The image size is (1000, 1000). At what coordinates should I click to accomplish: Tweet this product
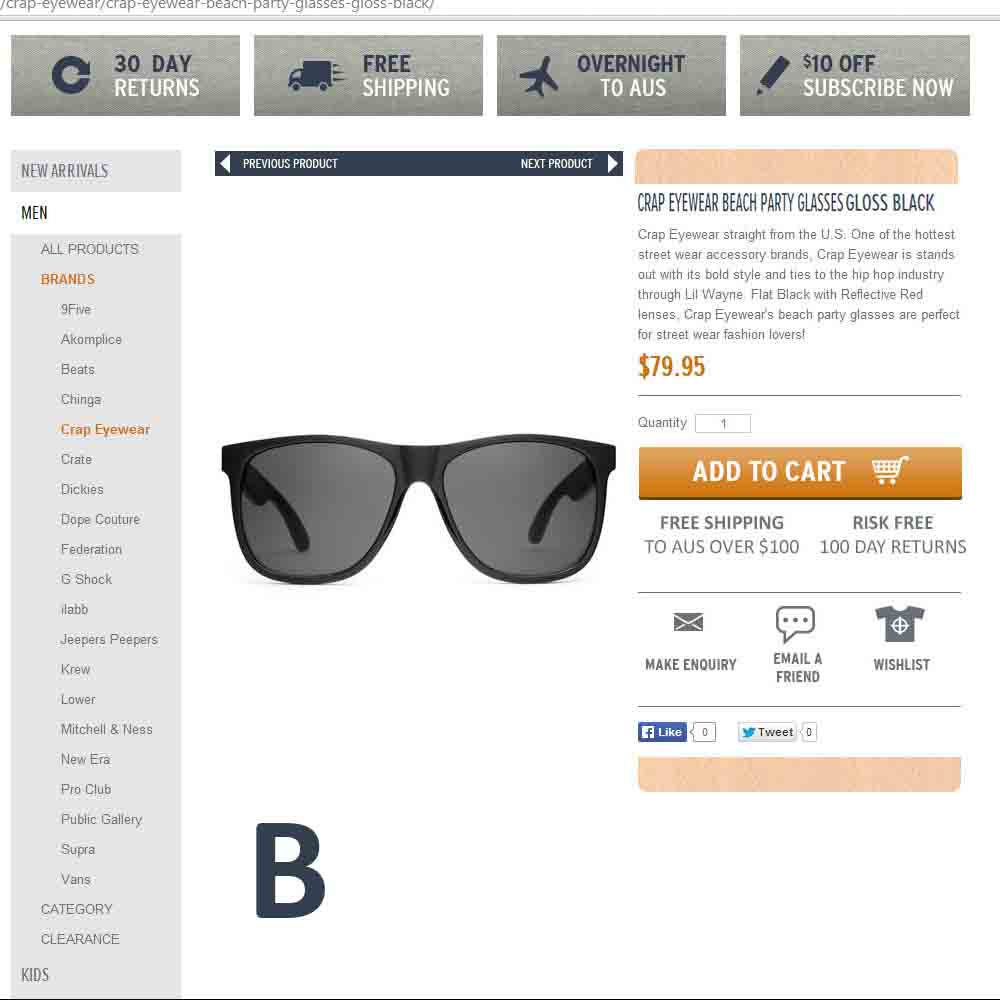pyautogui.click(x=767, y=732)
